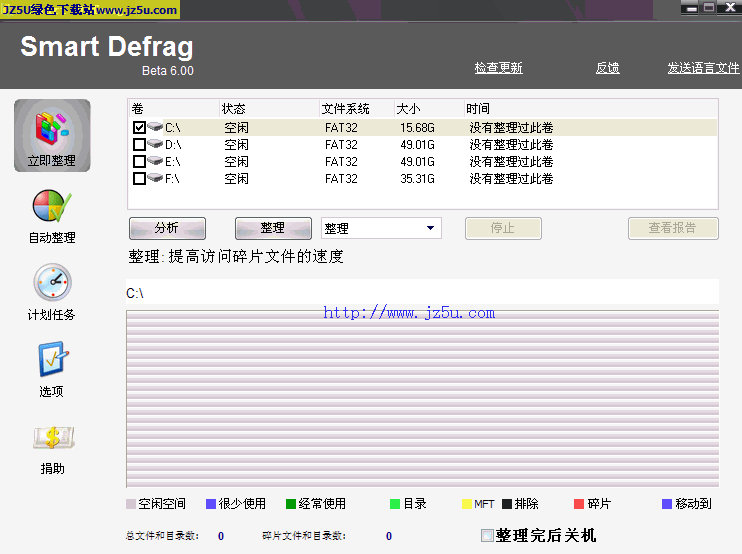Viewport: 742px width, 554px height.
Task: Click the 空闲空间 free space legend swatch
Action: (131, 504)
